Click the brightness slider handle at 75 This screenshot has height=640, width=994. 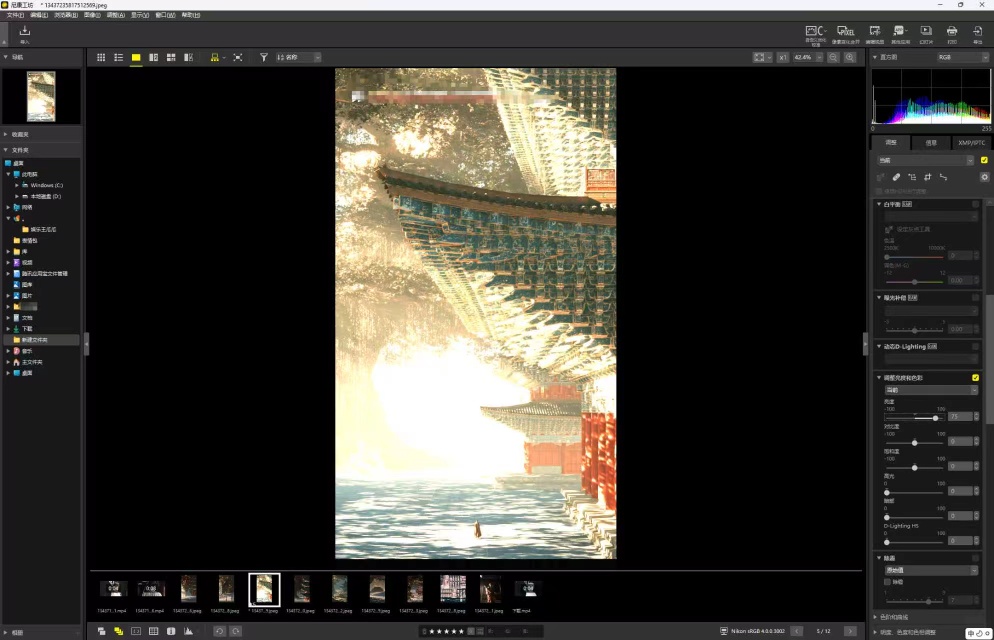click(936, 418)
